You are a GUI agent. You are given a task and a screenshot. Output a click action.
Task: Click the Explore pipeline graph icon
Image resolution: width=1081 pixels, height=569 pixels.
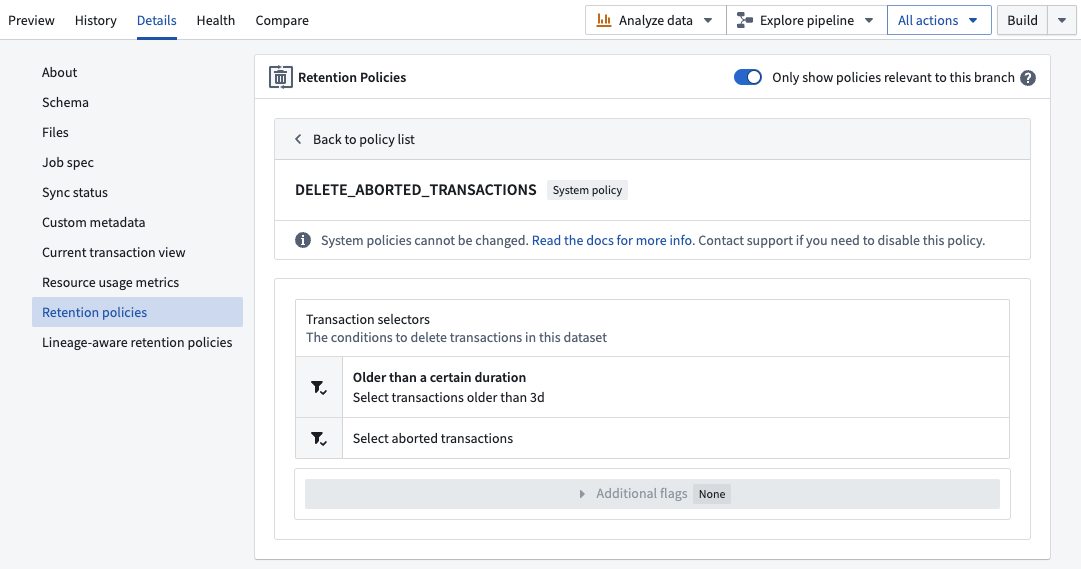pos(745,20)
